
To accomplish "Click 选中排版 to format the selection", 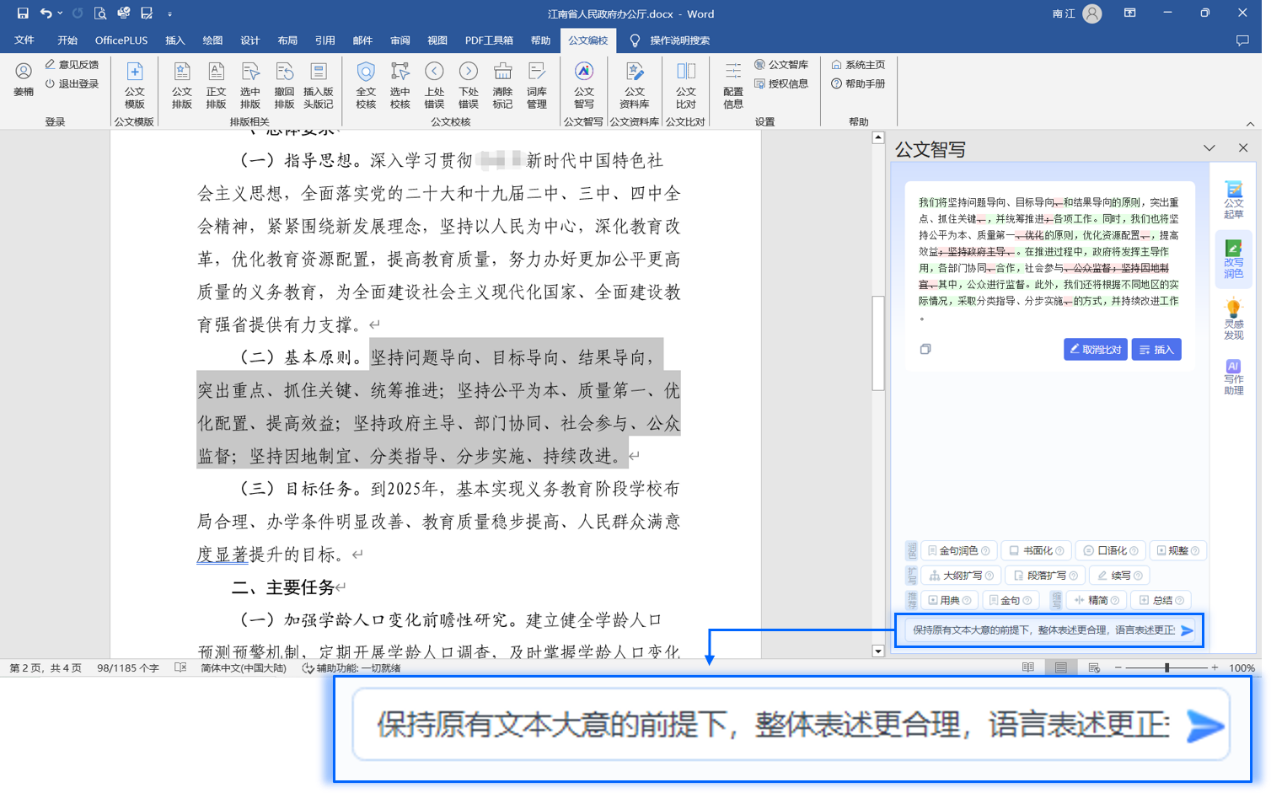I will click(x=250, y=84).
